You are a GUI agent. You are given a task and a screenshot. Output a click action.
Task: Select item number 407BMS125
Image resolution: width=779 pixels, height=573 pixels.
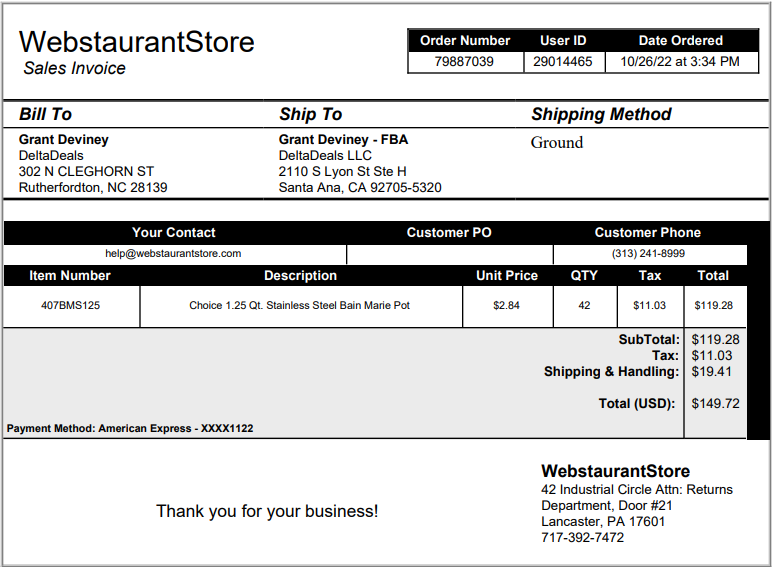(x=71, y=305)
